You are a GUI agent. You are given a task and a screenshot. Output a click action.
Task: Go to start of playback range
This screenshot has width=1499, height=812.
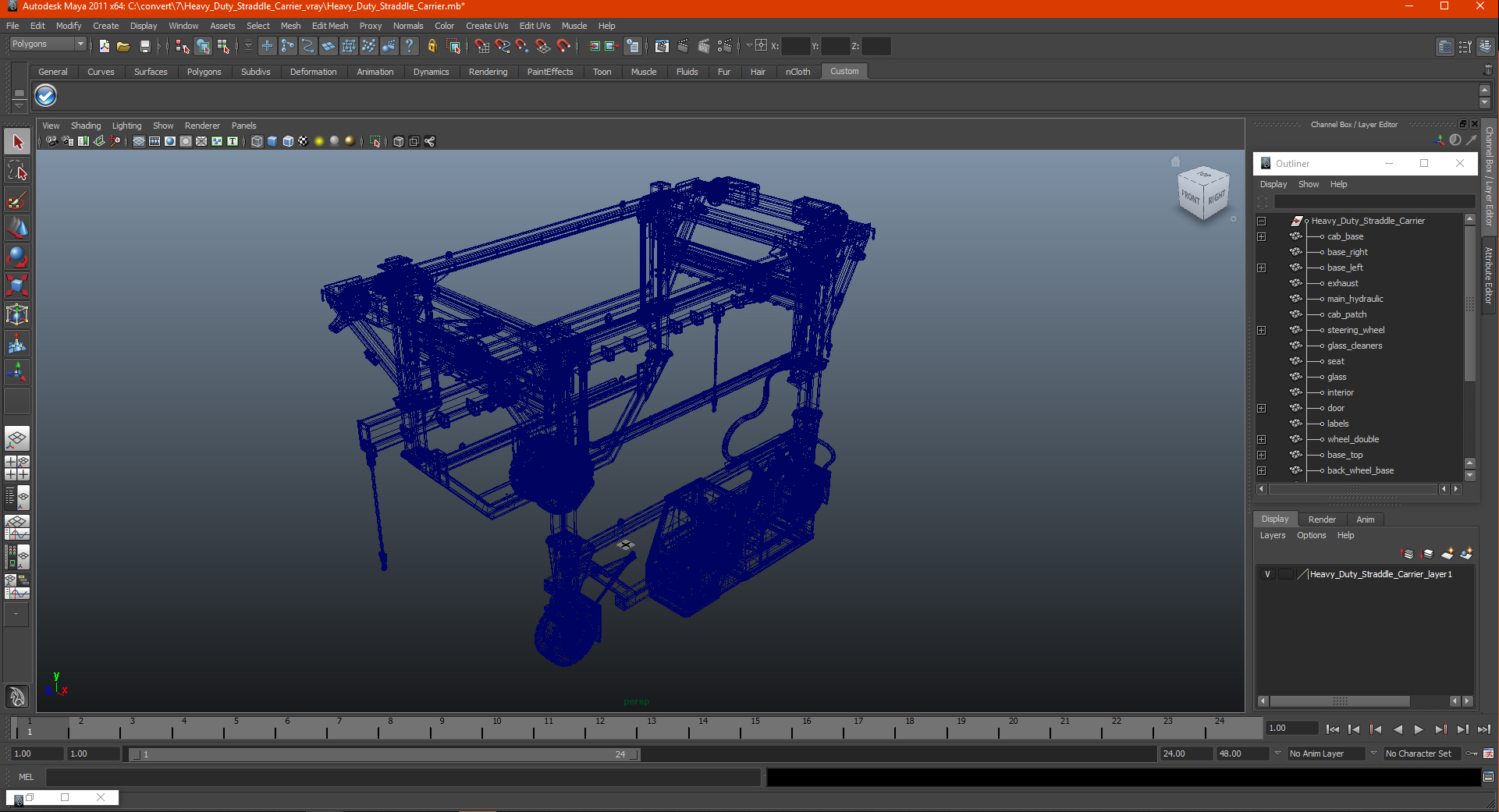coord(1332,729)
